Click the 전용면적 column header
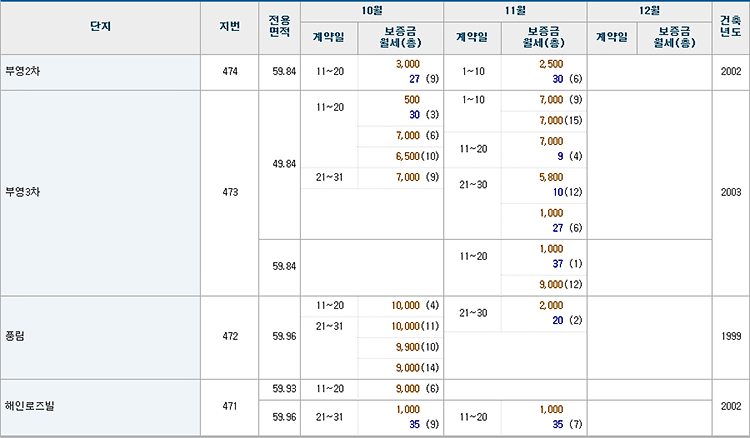The width and height of the screenshot is (750, 438). (x=279, y=28)
